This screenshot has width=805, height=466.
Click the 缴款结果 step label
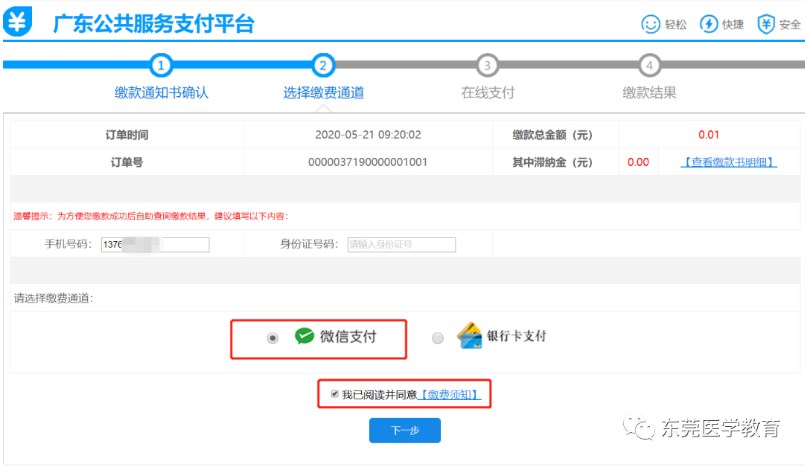pyautogui.click(x=649, y=93)
